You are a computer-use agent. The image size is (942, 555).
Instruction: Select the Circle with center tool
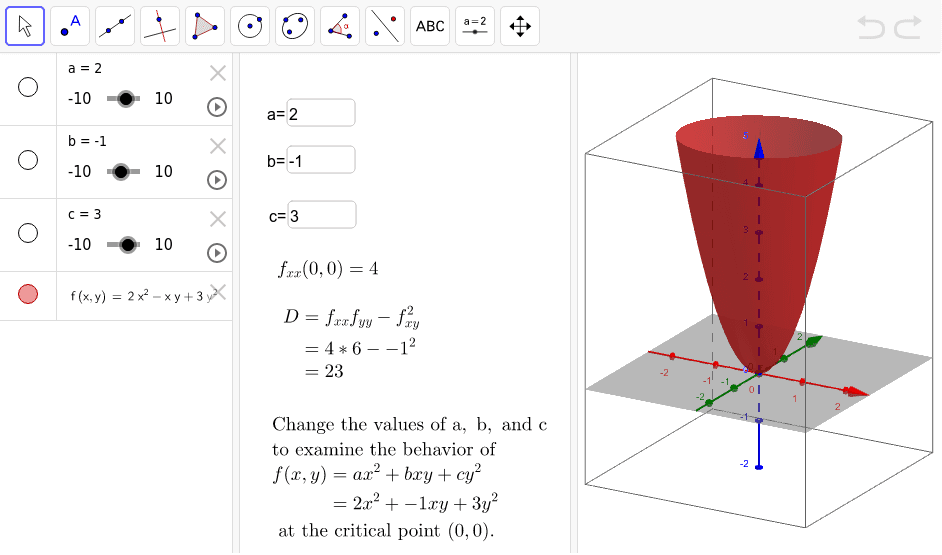[250, 26]
